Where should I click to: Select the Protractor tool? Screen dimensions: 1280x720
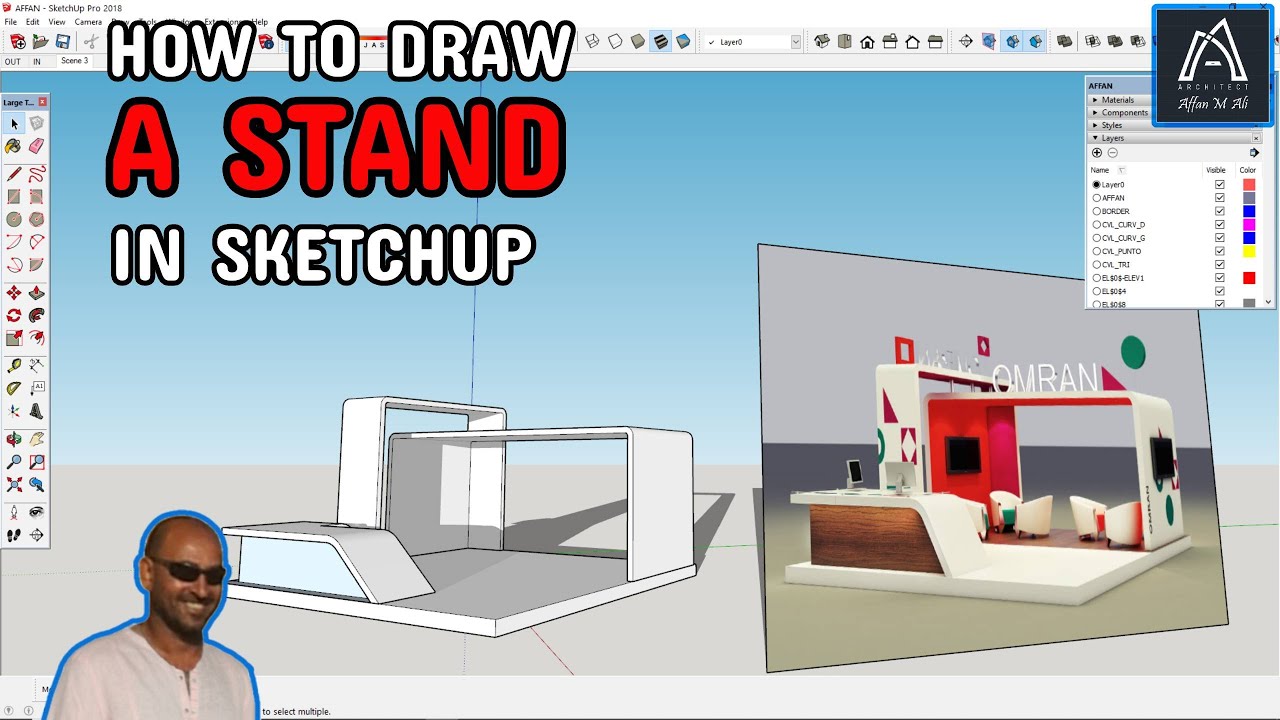pyautogui.click(x=14, y=389)
